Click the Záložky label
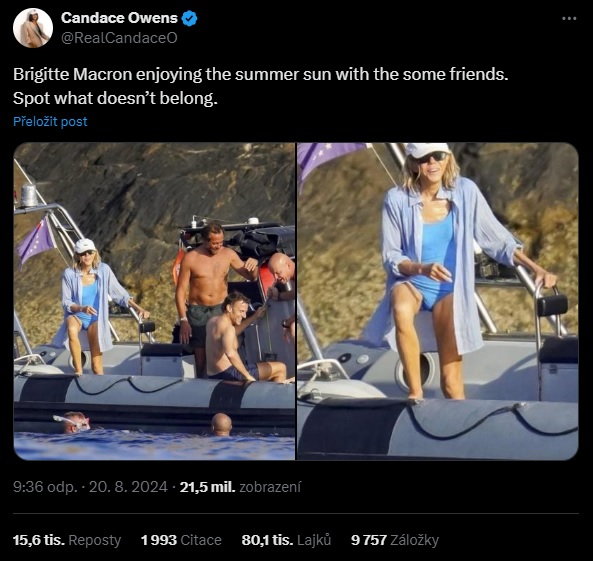Image resolution: width=593 pixels, height=561 pixels. [414, 540]
